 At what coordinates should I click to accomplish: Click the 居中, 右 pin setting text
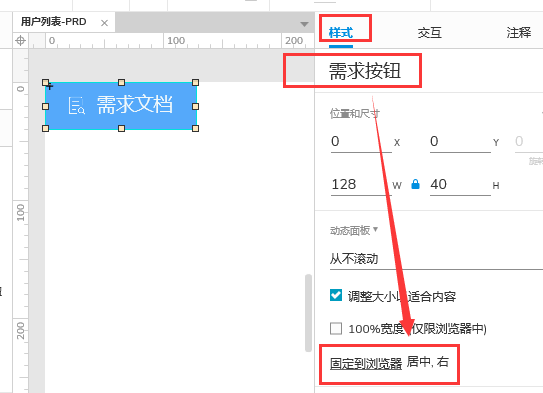[x=428, y=362]
